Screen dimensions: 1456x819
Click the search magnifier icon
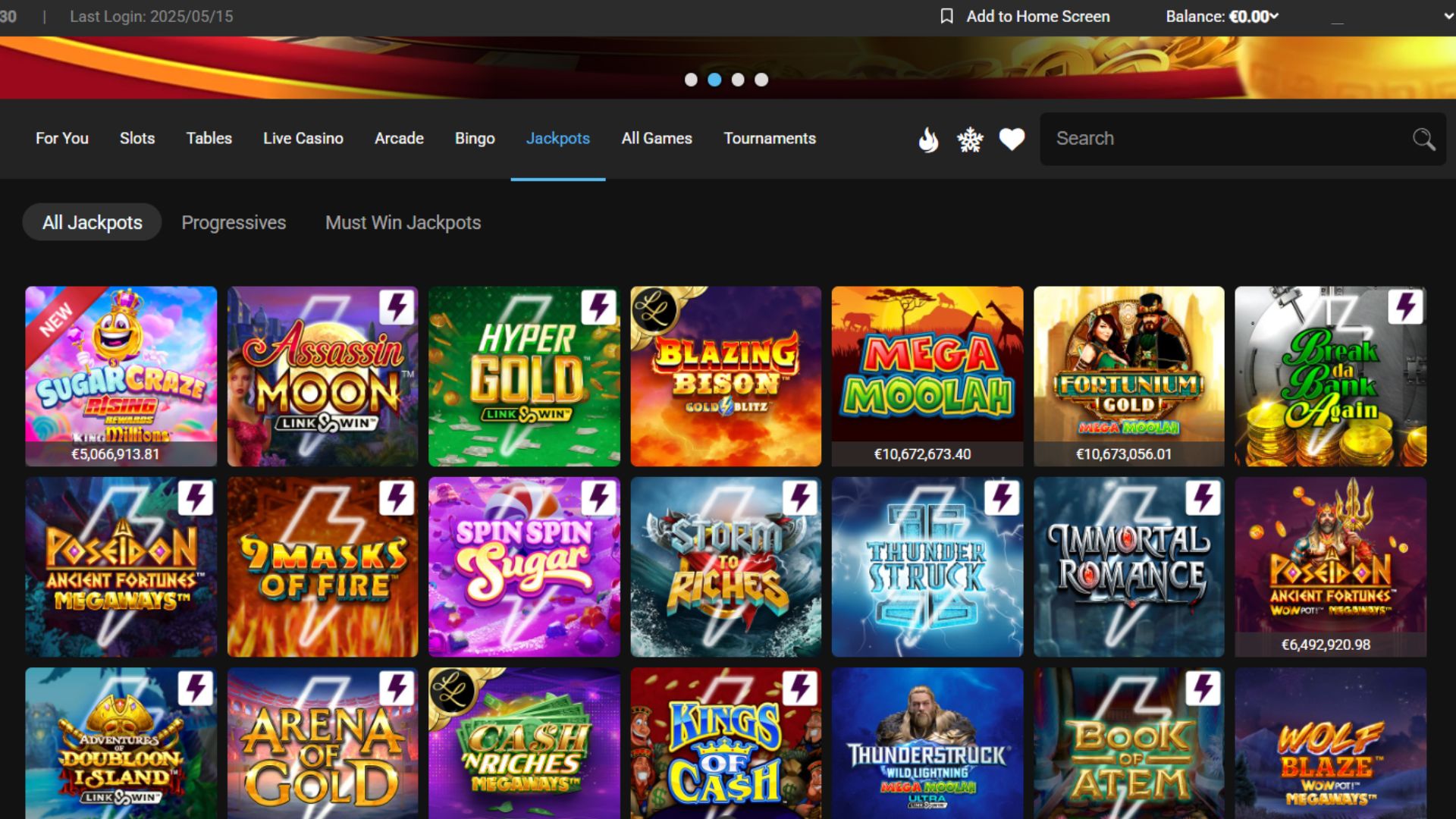(1423, 140)
